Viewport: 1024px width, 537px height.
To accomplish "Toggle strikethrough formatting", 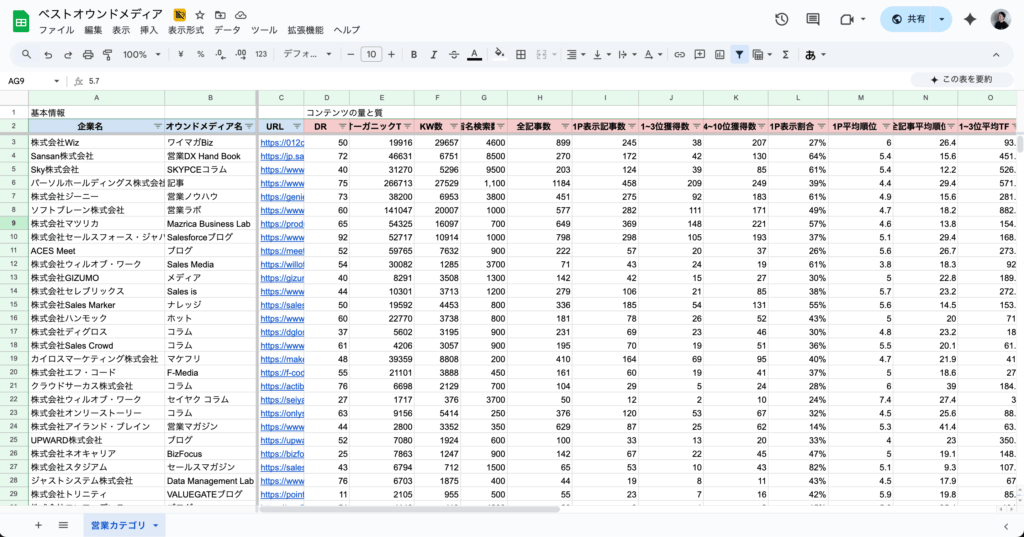I will [x=453, y=55].
